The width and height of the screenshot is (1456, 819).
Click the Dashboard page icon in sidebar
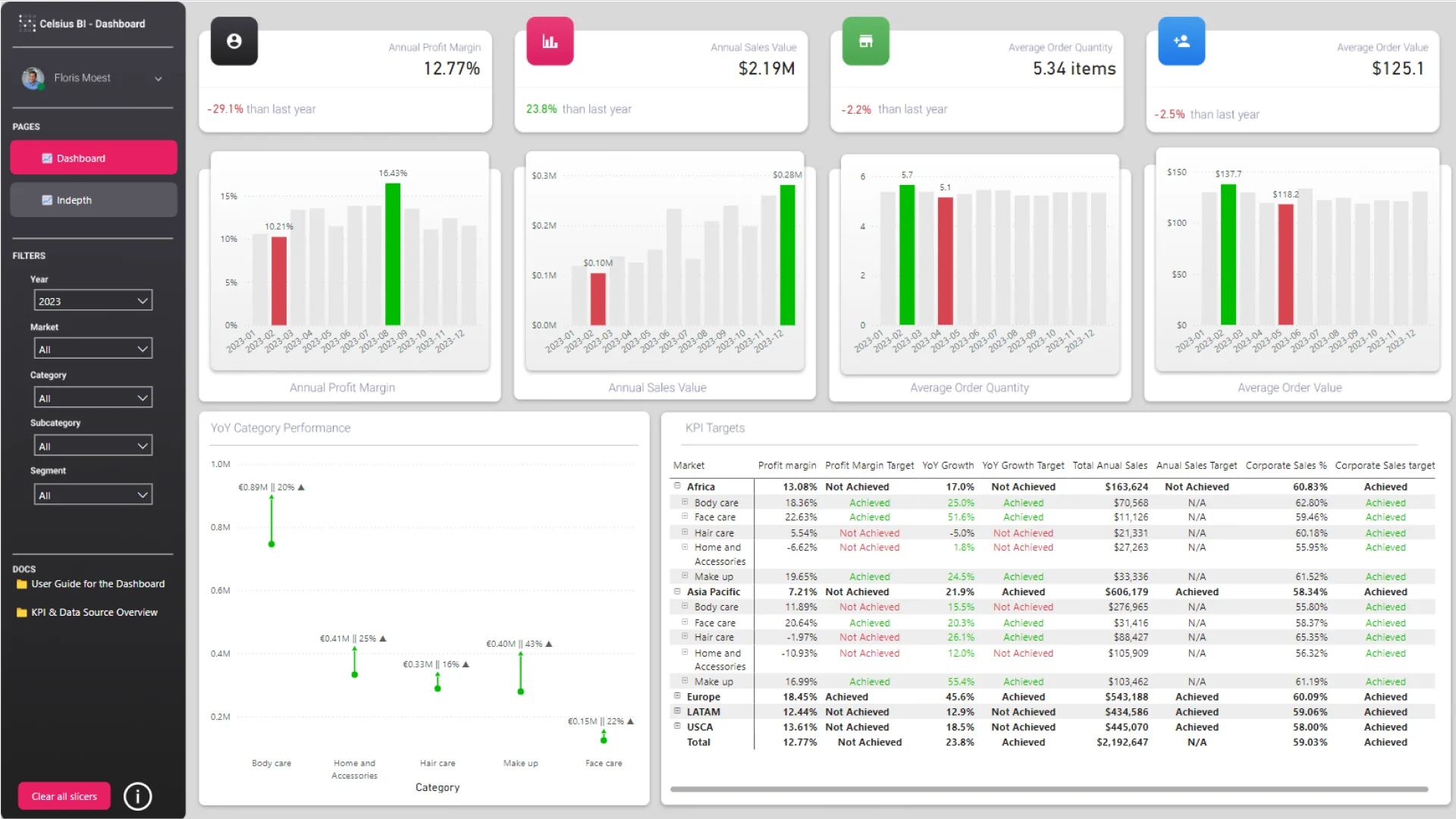[47, 158]
